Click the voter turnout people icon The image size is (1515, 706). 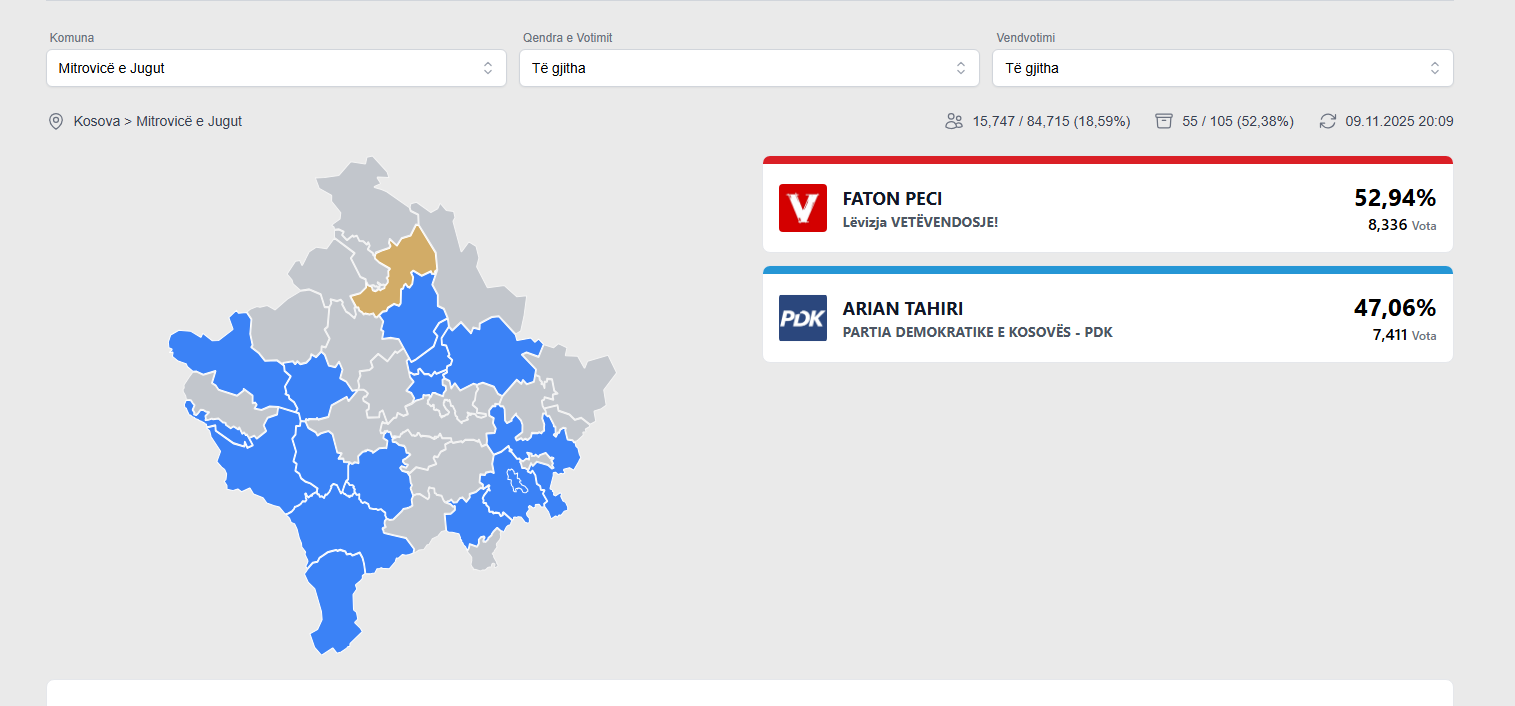click(x=953, y=121)
